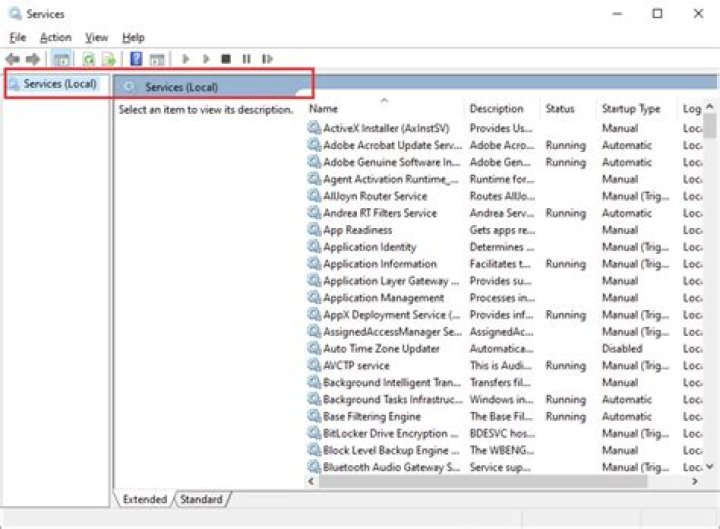Sort by the Status column header

560,108
